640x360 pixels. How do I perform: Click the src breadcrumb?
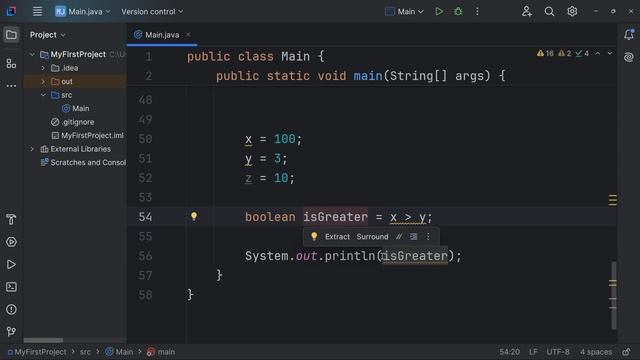85,352
